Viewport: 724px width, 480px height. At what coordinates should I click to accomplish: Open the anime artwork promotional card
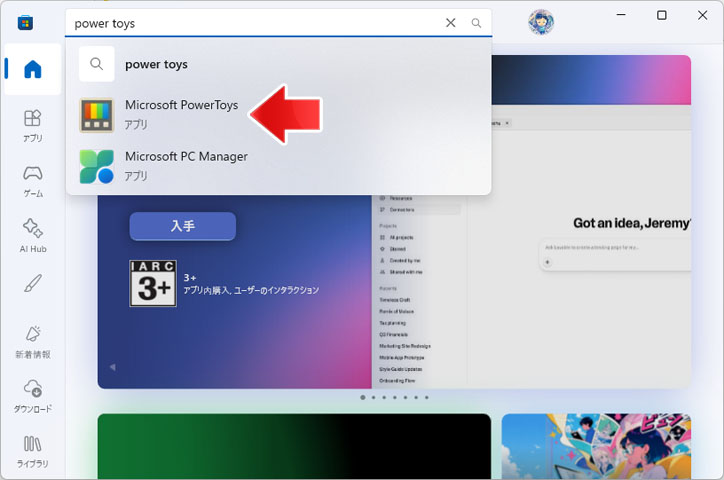click(596, 446)
